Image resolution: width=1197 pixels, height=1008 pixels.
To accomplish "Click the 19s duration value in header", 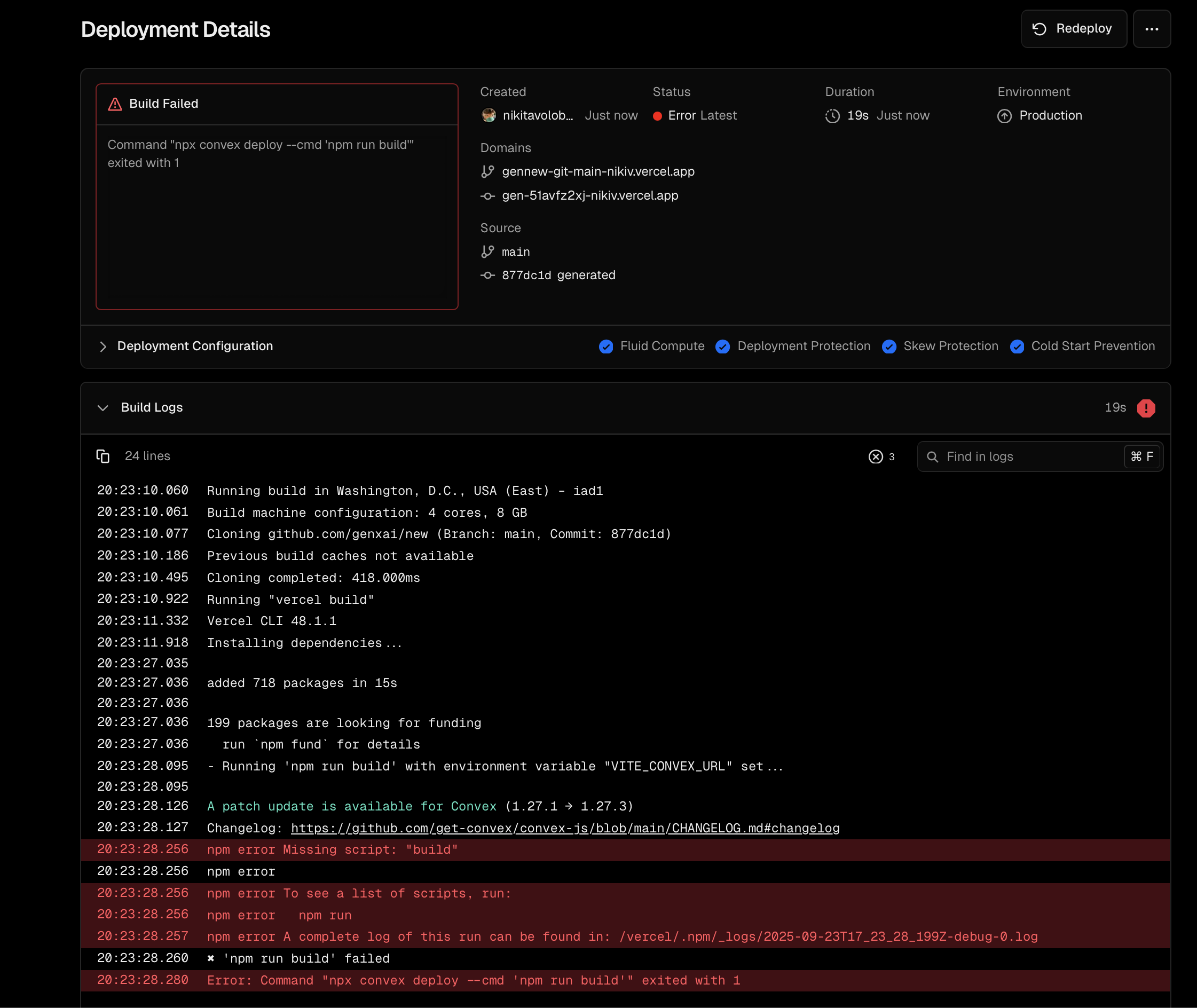I will click(x=857, y=115).
